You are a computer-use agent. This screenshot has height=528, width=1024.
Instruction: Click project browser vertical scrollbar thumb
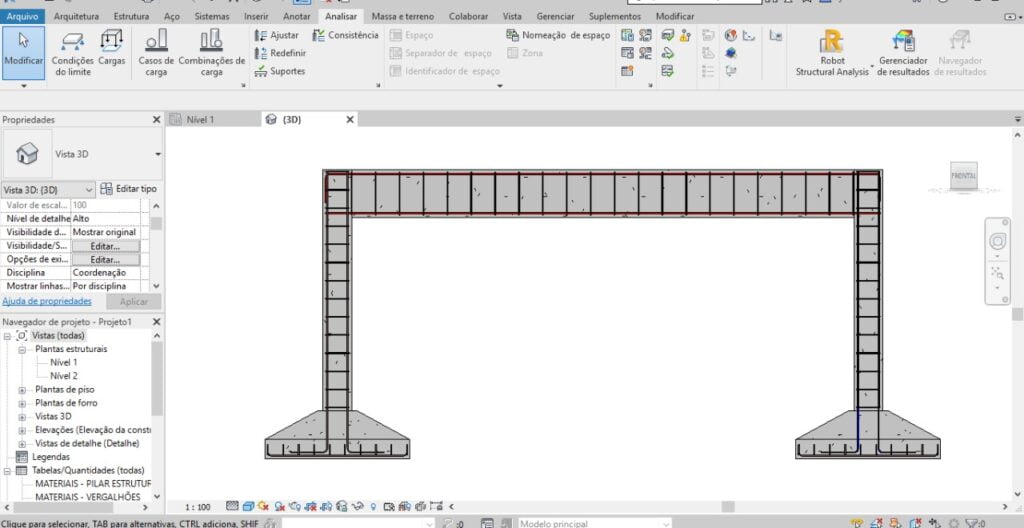point(157,378)
